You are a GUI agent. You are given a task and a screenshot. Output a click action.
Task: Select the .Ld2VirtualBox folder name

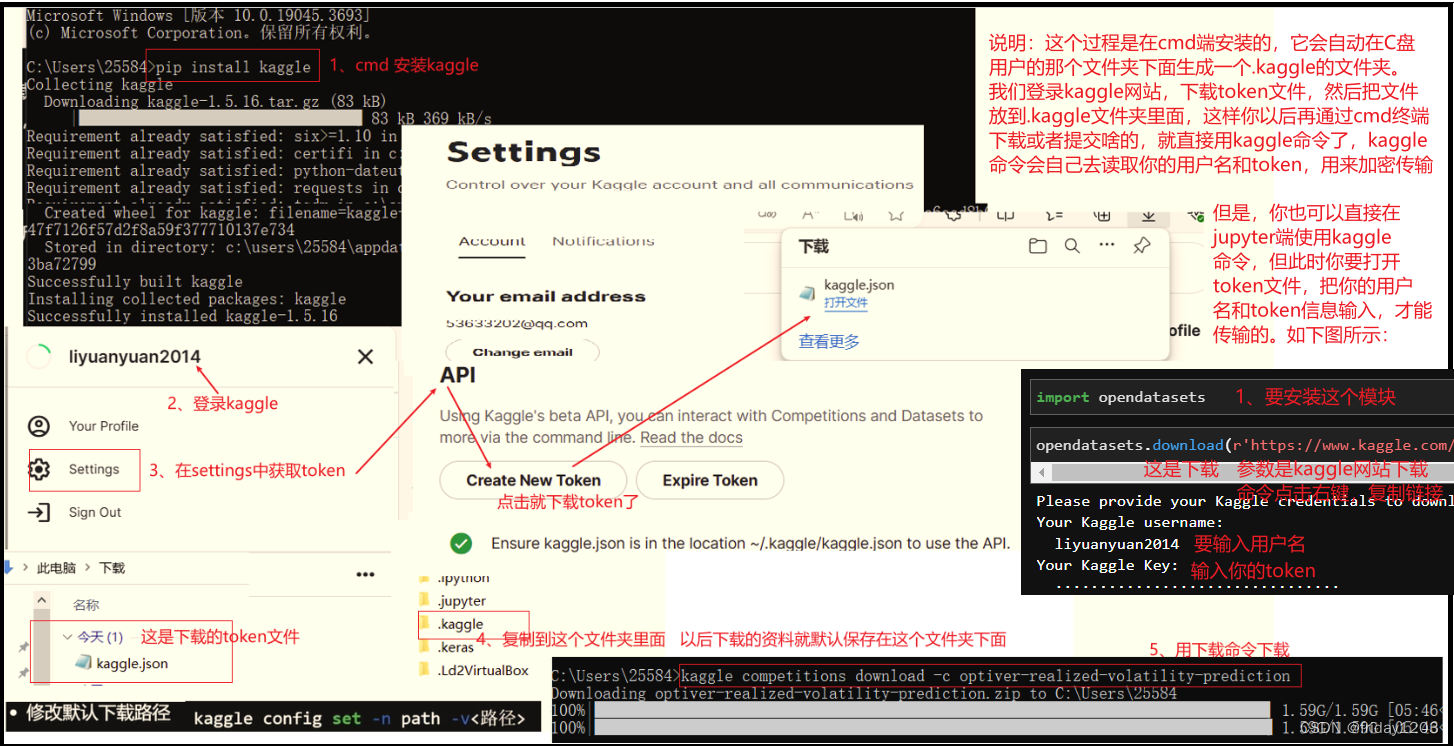click(483, 670)
